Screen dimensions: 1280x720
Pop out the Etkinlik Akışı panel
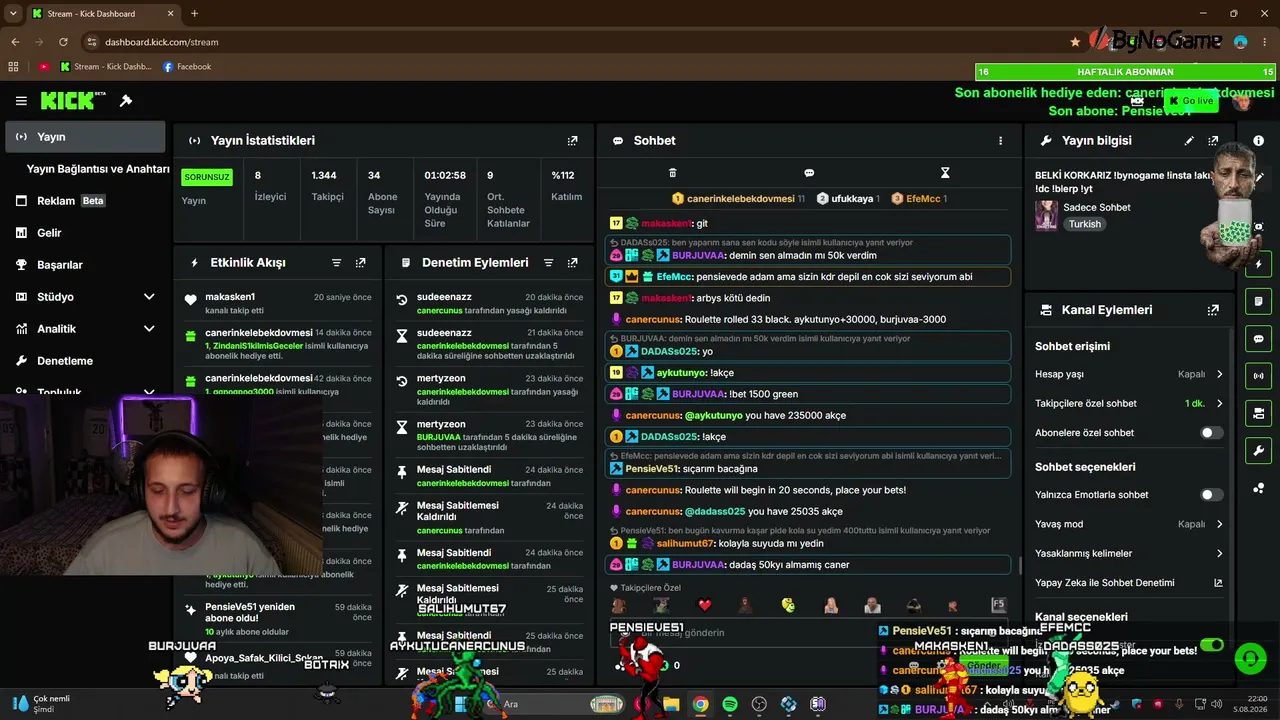click(x=361, y=263)
